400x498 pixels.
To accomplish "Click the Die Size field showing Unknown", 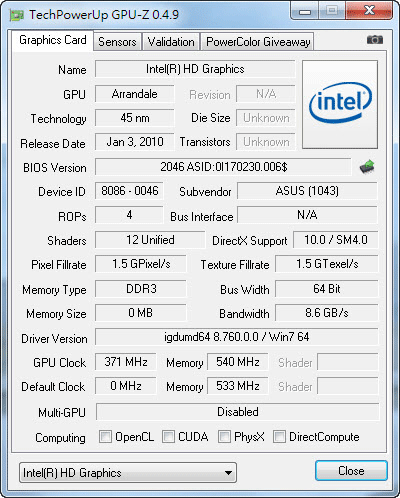I will (x=266, y=118).
